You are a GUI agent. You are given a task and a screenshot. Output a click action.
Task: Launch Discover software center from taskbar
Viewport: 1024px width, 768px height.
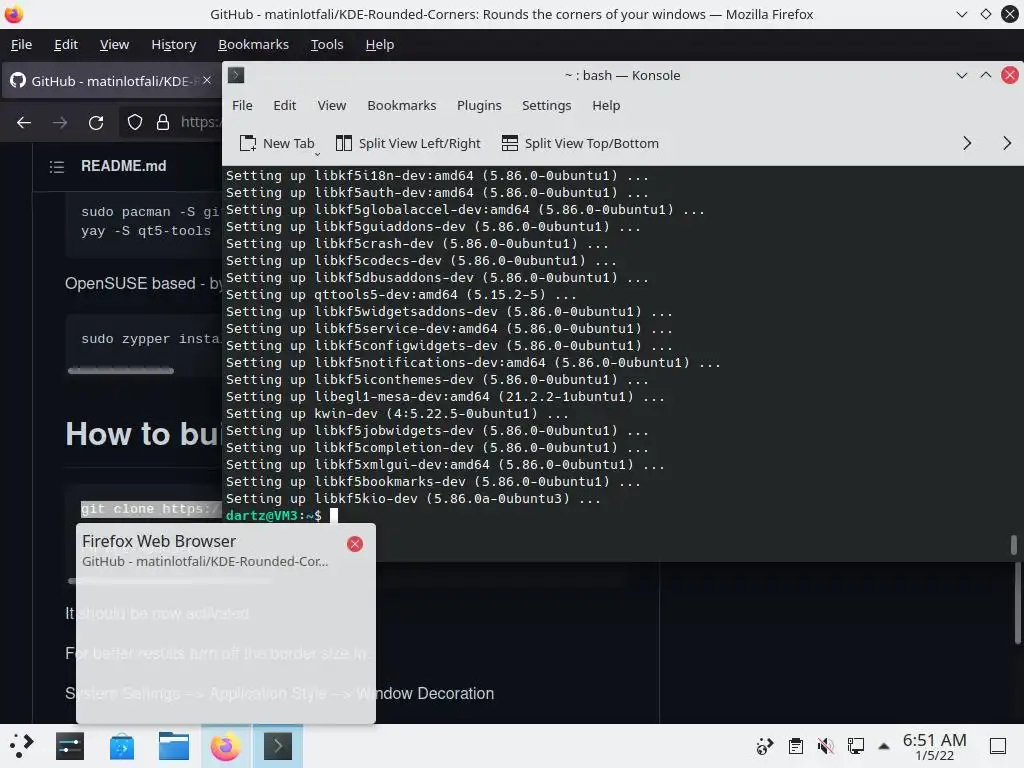[x=121, y=746]
